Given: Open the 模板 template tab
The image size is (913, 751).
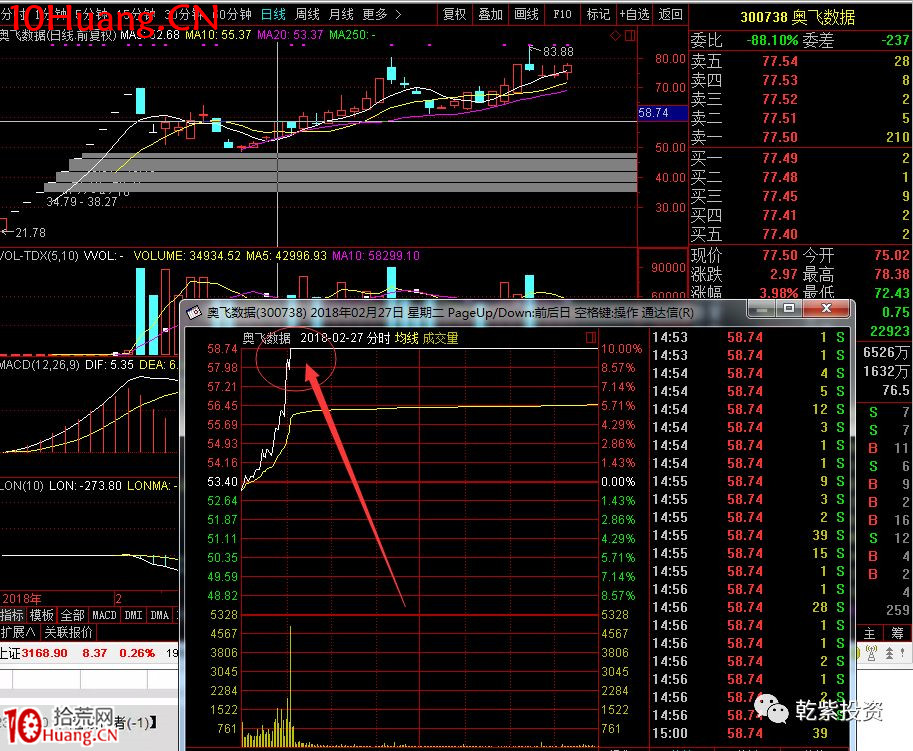Looking at the screenshot, I should point(42,615).
